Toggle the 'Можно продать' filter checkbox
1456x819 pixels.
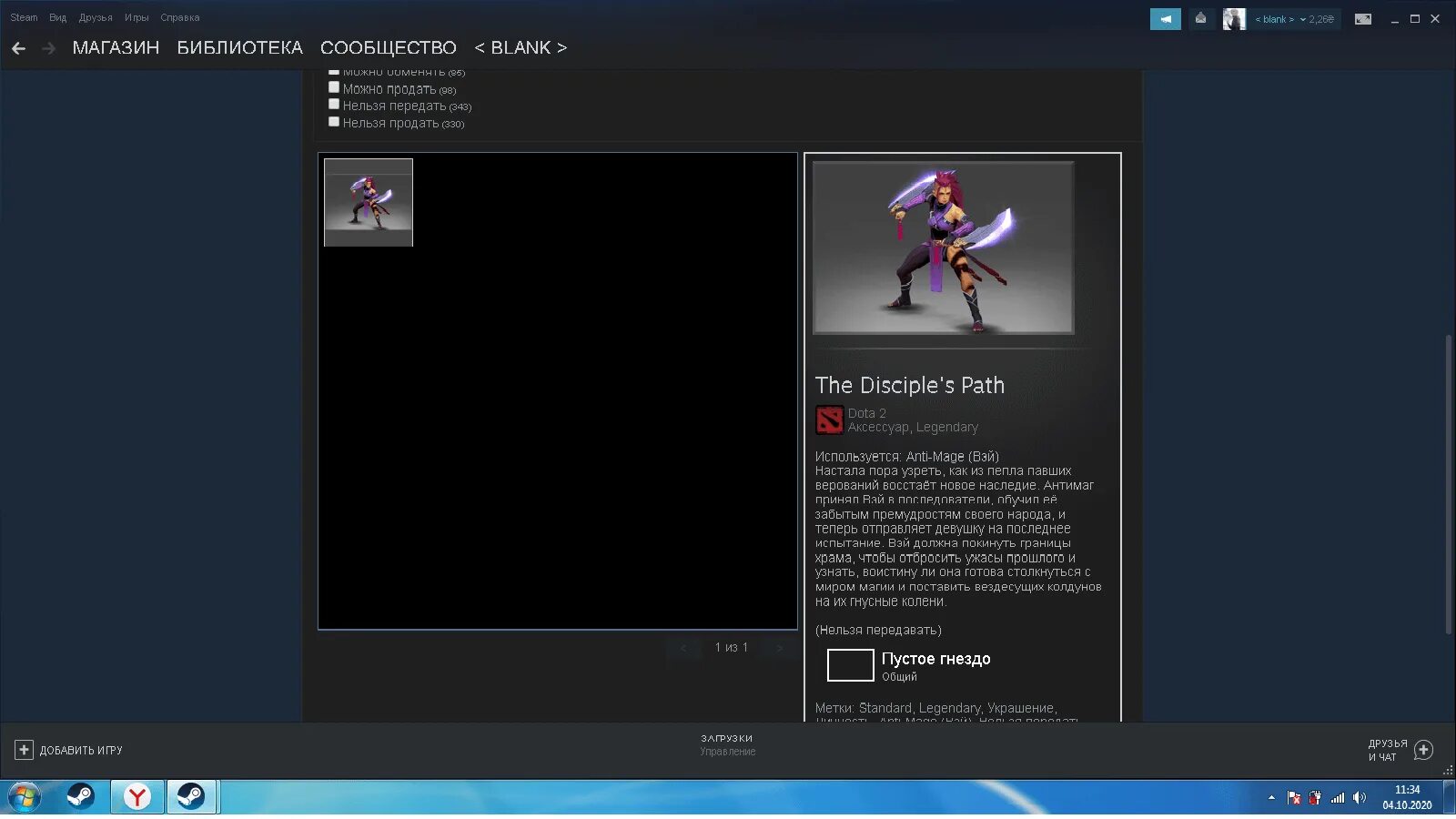pyautogui.click(x=334, y=87)
